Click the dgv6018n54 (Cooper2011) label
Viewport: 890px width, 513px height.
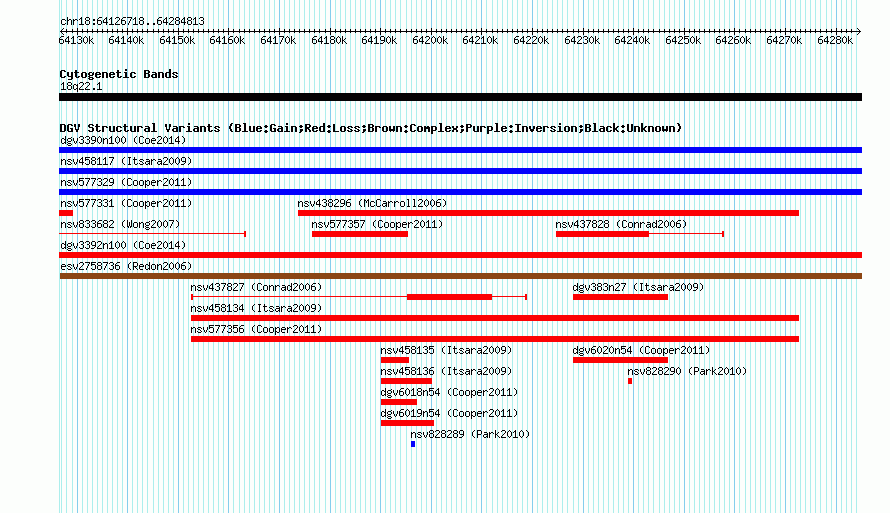pos(449,392)
